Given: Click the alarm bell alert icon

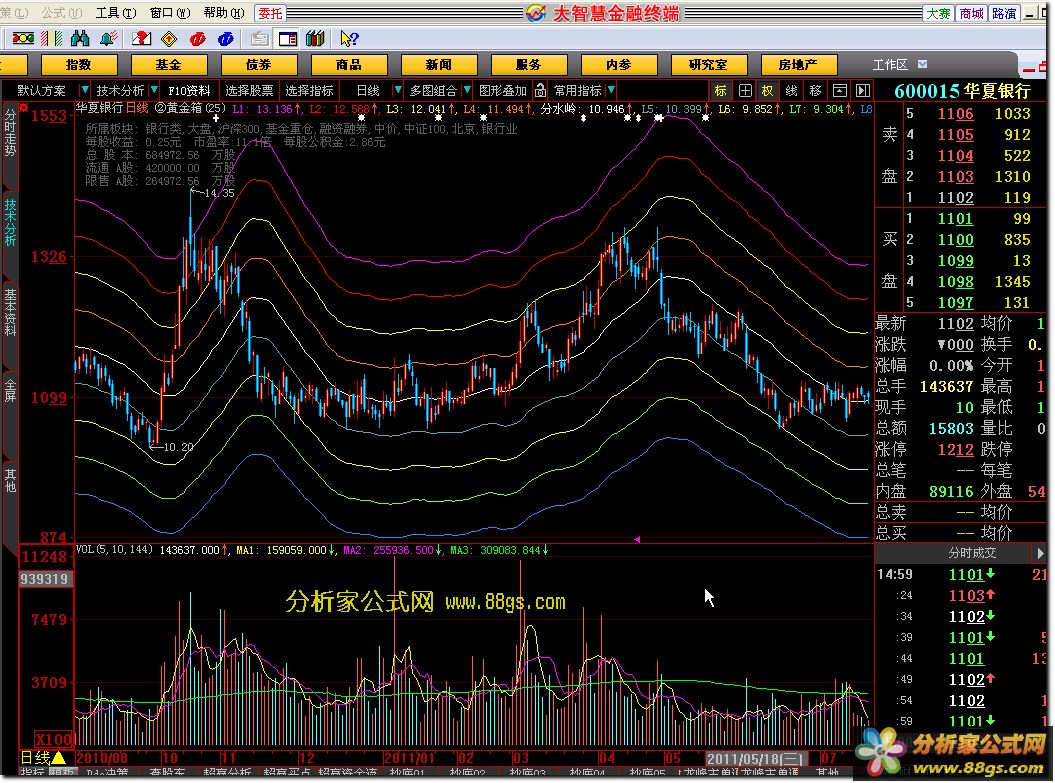Looking at the screenshot, I should pos(108,39).
